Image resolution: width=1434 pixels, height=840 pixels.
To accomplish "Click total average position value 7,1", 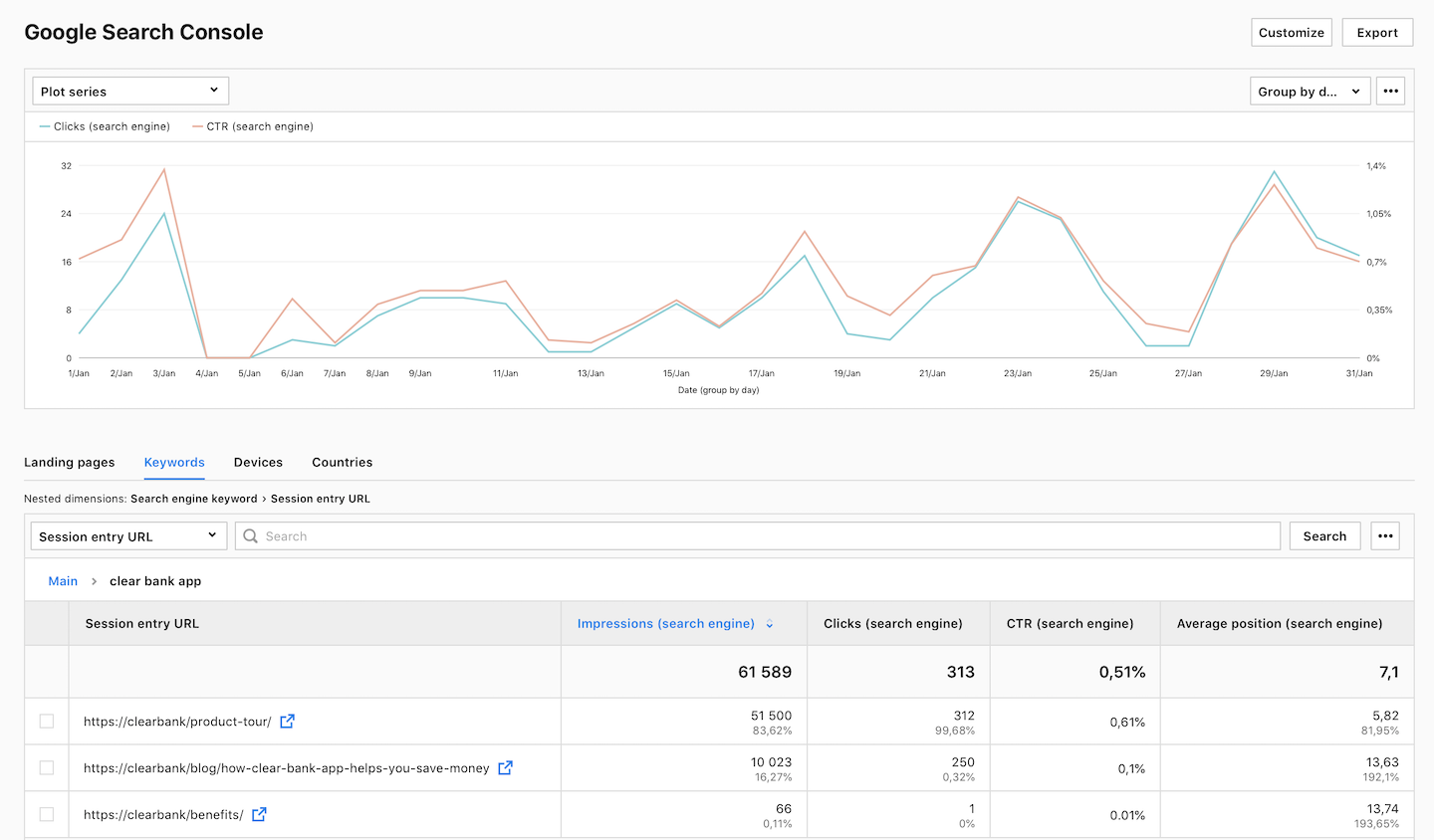I will coord(1389,673).
